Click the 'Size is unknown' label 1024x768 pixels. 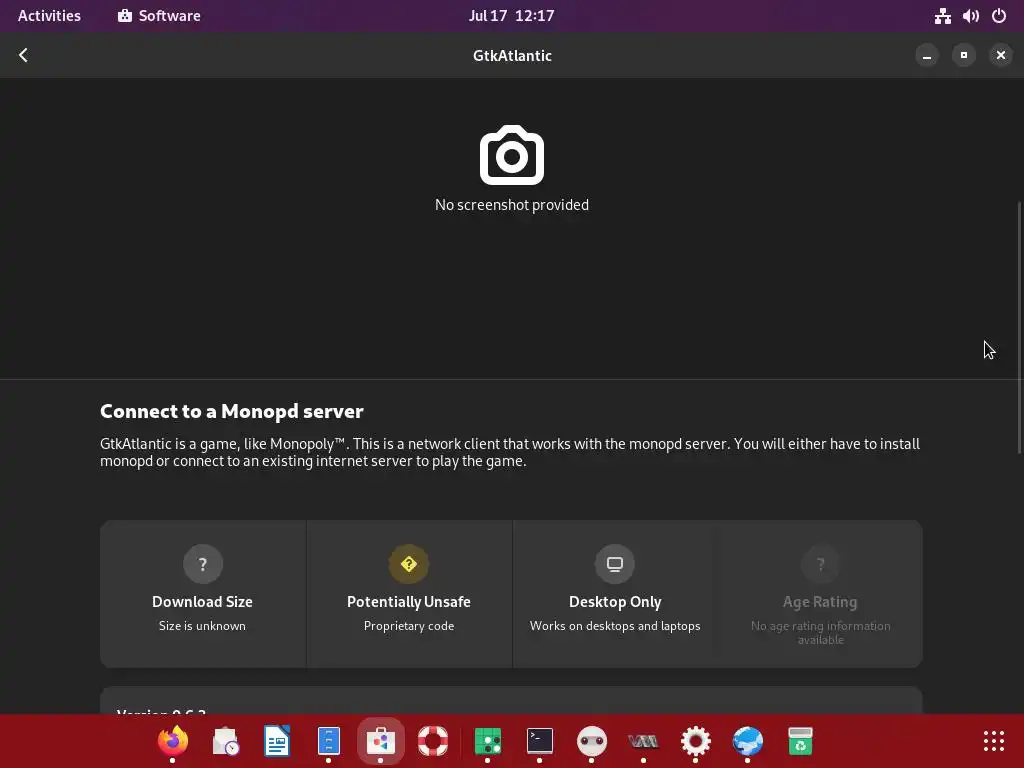[x=202, y=626]
